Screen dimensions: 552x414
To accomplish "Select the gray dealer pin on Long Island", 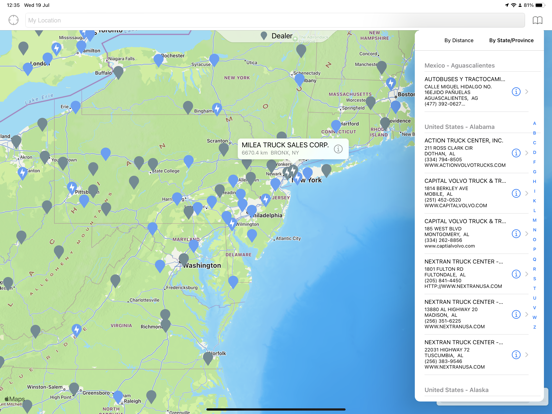I will (326, 170).
